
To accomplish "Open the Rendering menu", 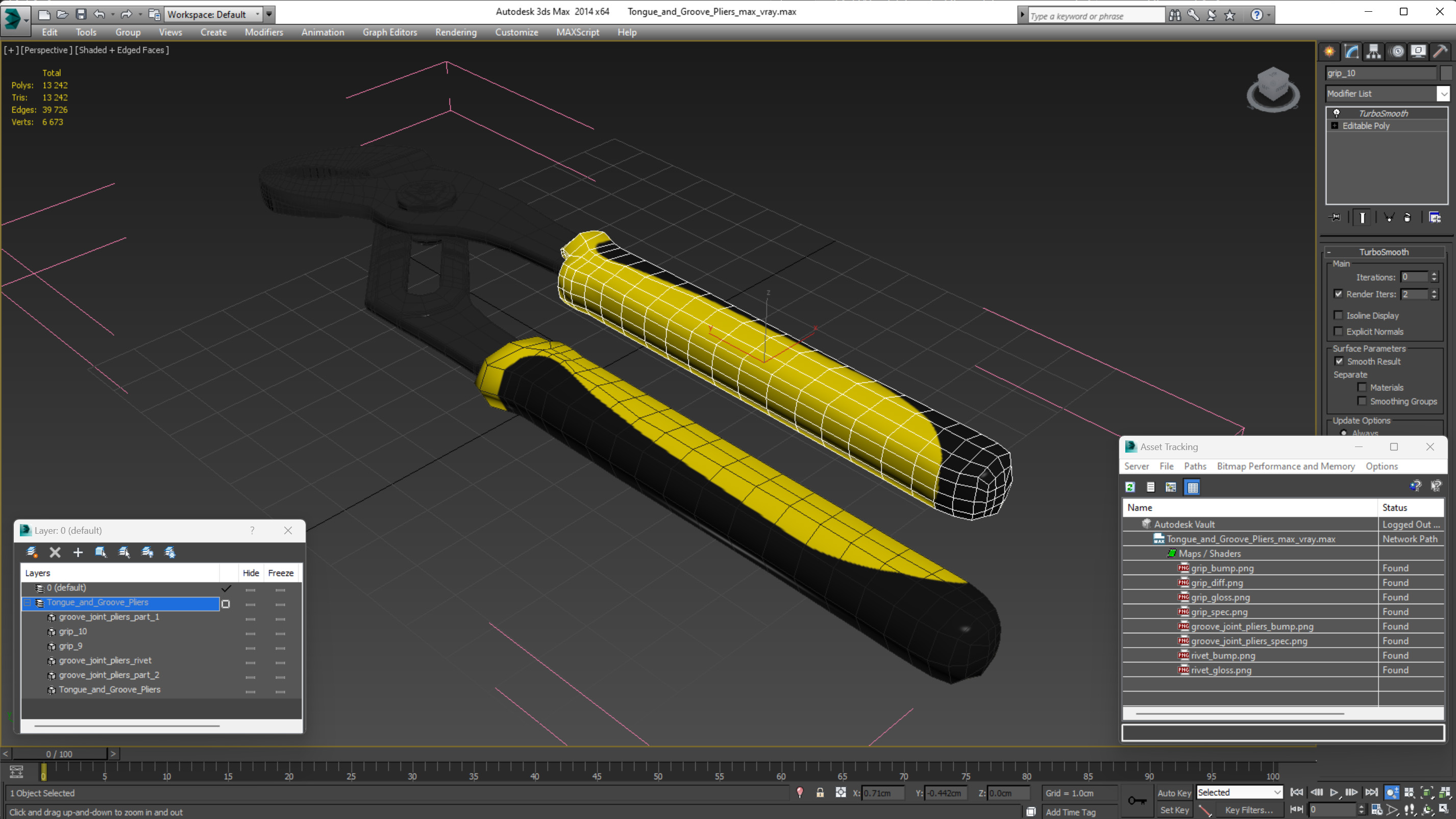I will click(x=455, y=32).
